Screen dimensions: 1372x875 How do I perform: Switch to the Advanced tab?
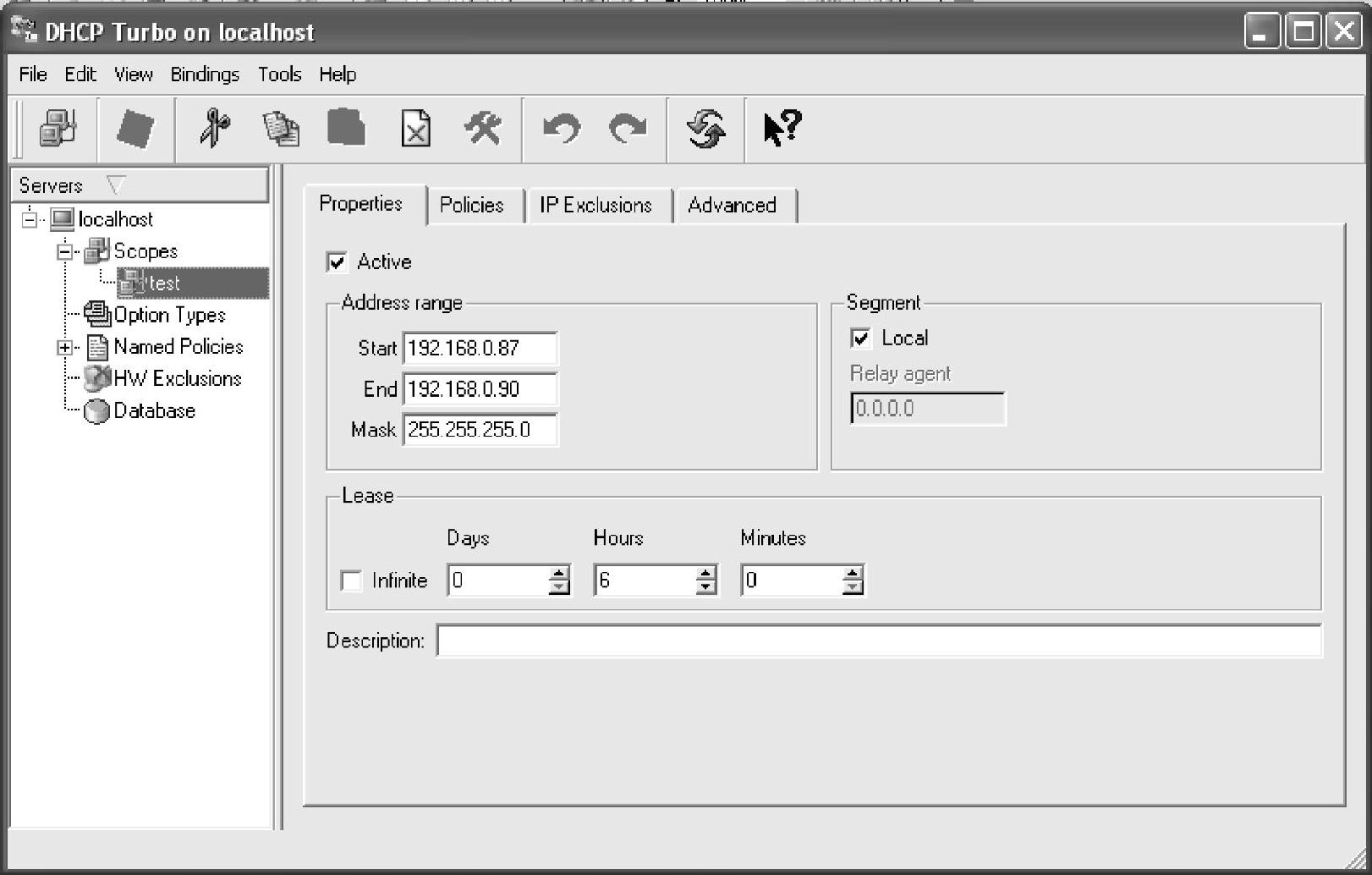[x=735, y=206]
